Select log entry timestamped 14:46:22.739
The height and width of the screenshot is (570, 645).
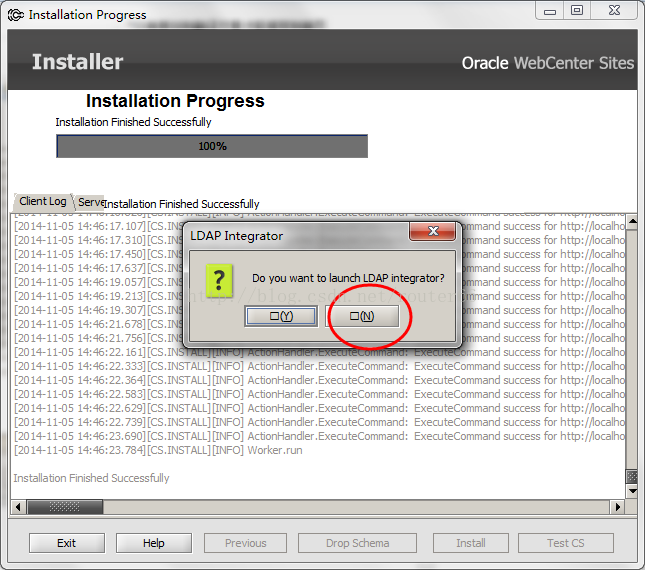click(x=320, y=422)
